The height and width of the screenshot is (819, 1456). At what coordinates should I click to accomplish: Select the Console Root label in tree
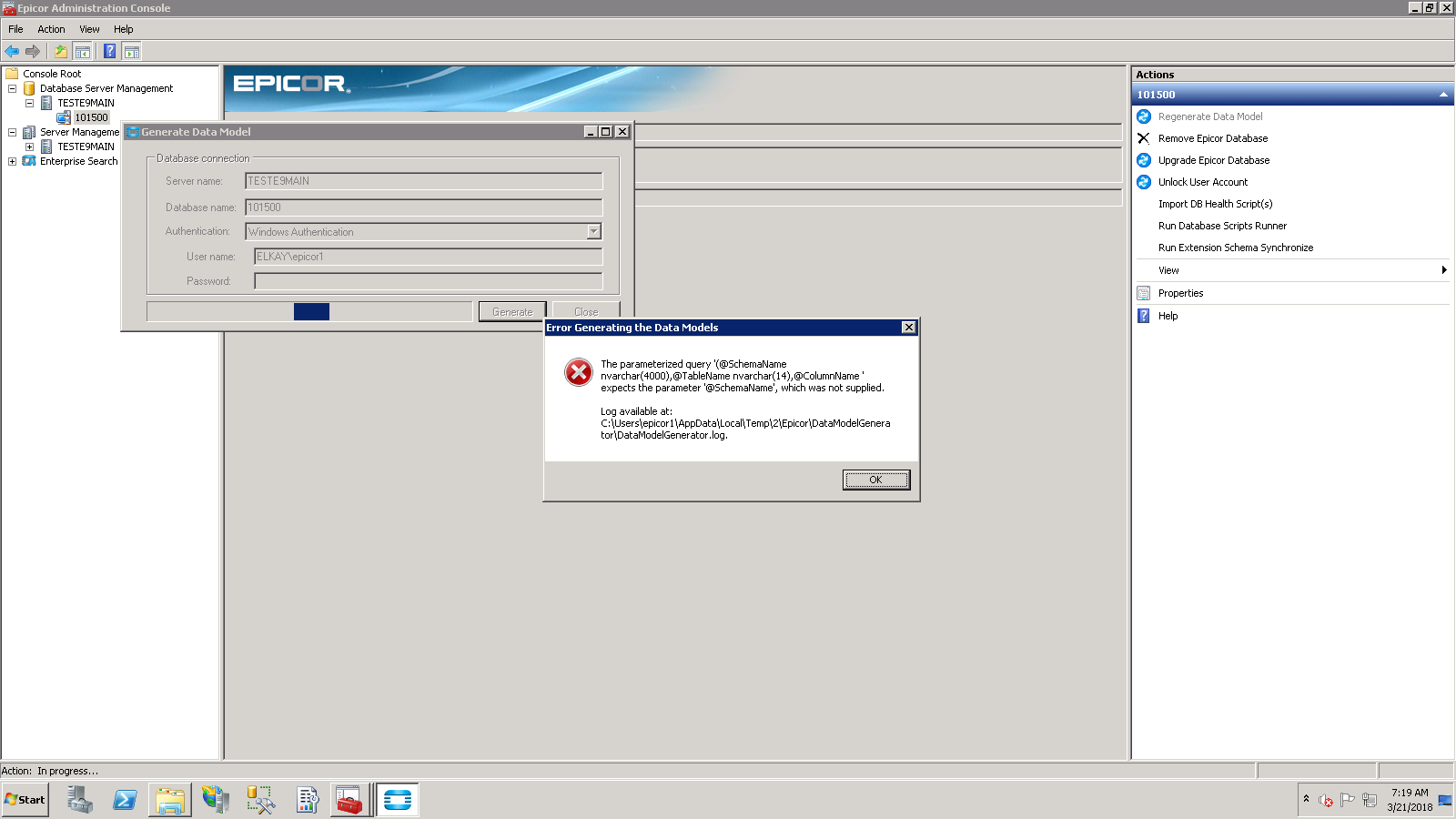coord(52,74)
